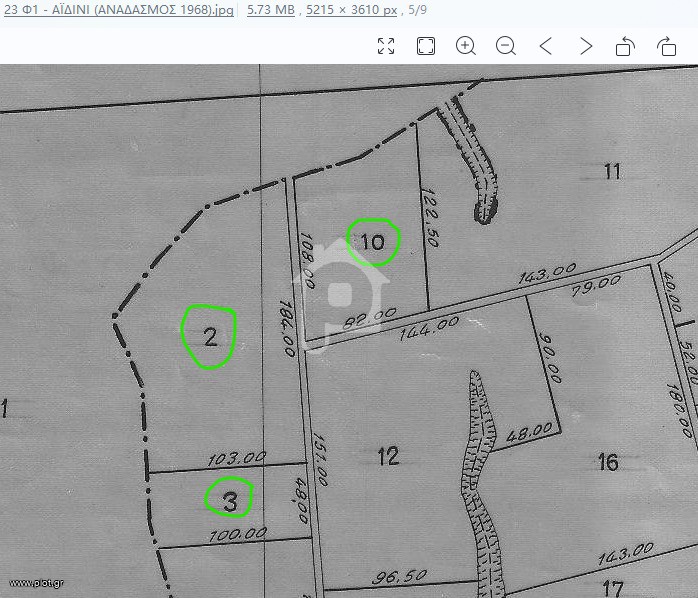Click the 122.50 measurement label
The width and height of the screenshot is (698, 598).
click(431, 217)
